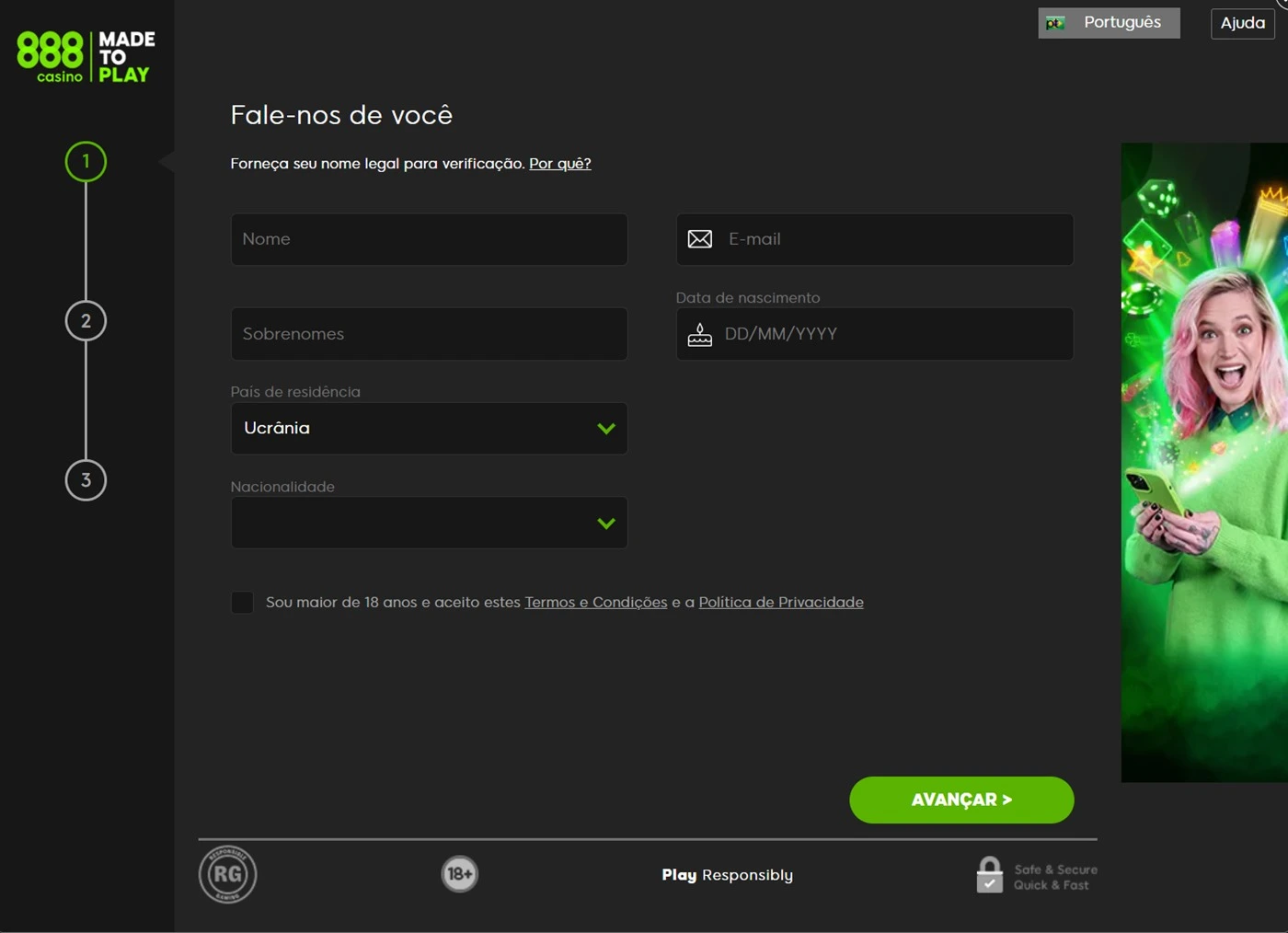
Task: Click the envelope icon in the E-mail field
Action: 700,239
